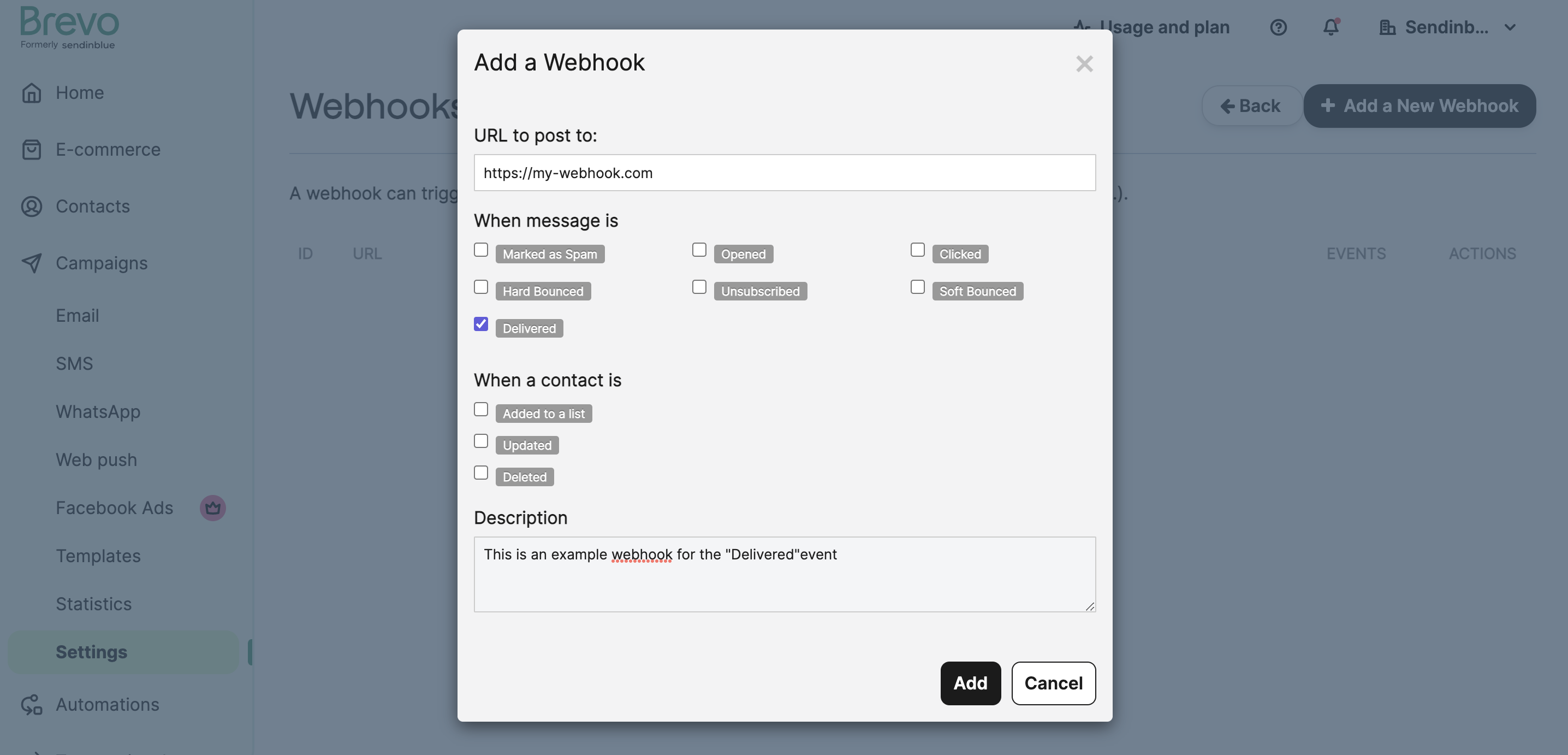This screenshot has width=1568, height=755.
Task: Open the Automations icon in the sidebar
Action: pos(32,704)
